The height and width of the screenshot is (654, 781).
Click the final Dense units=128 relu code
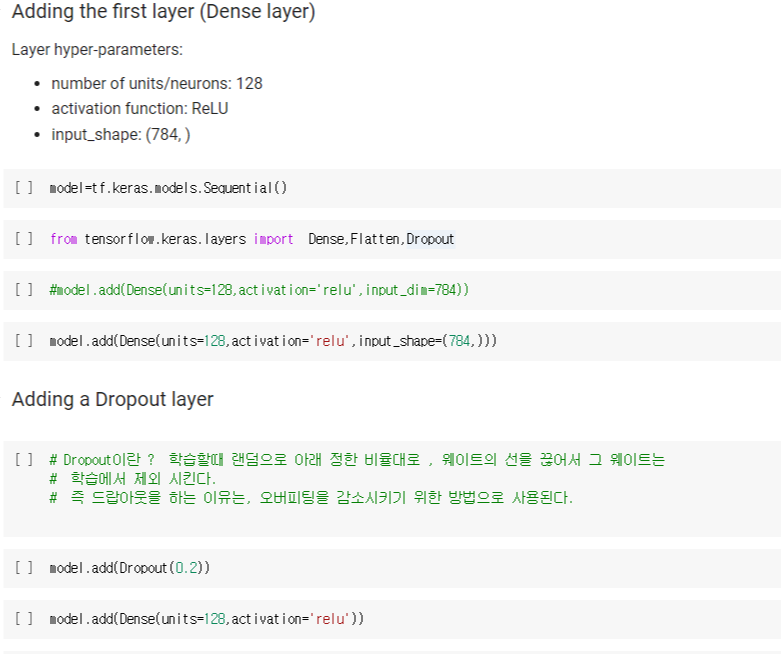(x=207, y=619)
